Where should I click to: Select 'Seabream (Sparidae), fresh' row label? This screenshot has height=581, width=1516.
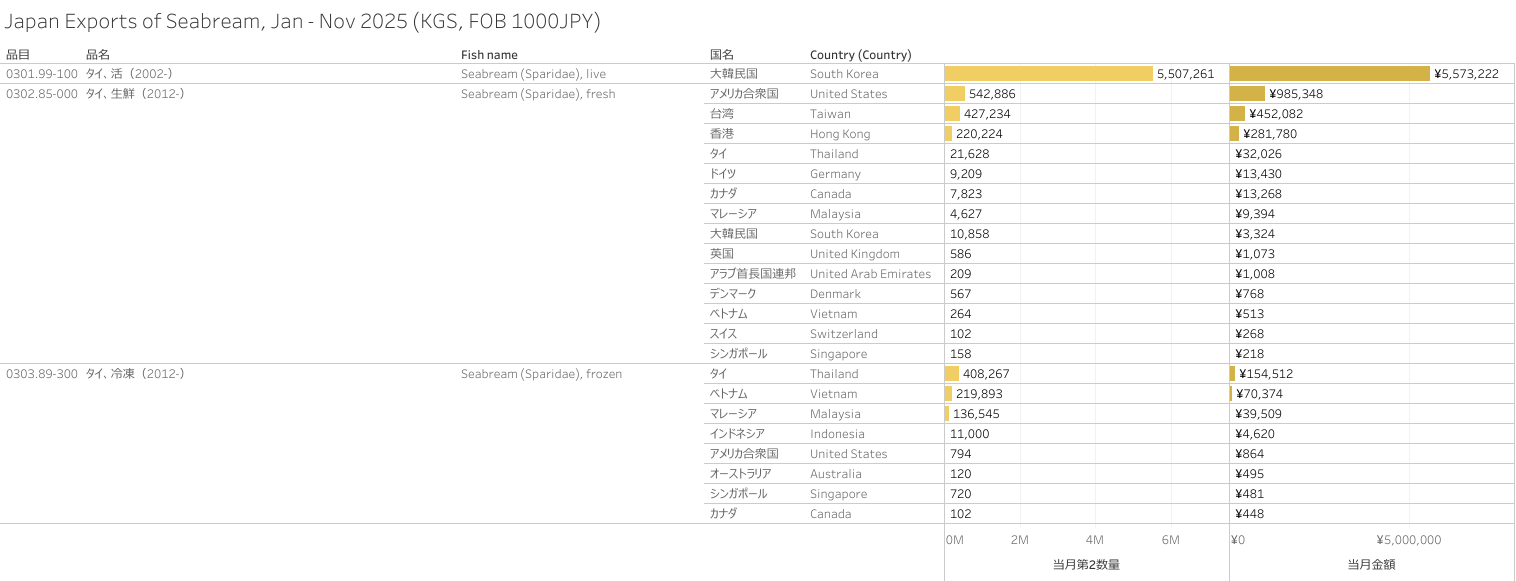(538, 94)
